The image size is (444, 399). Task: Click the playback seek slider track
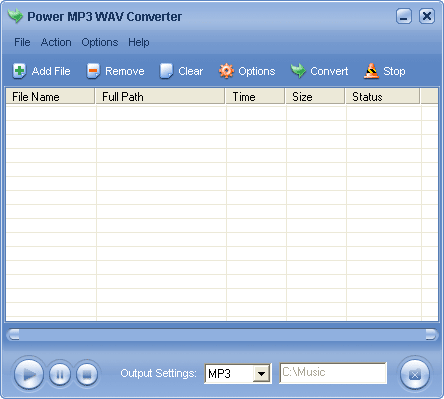[x=222, y=334]
